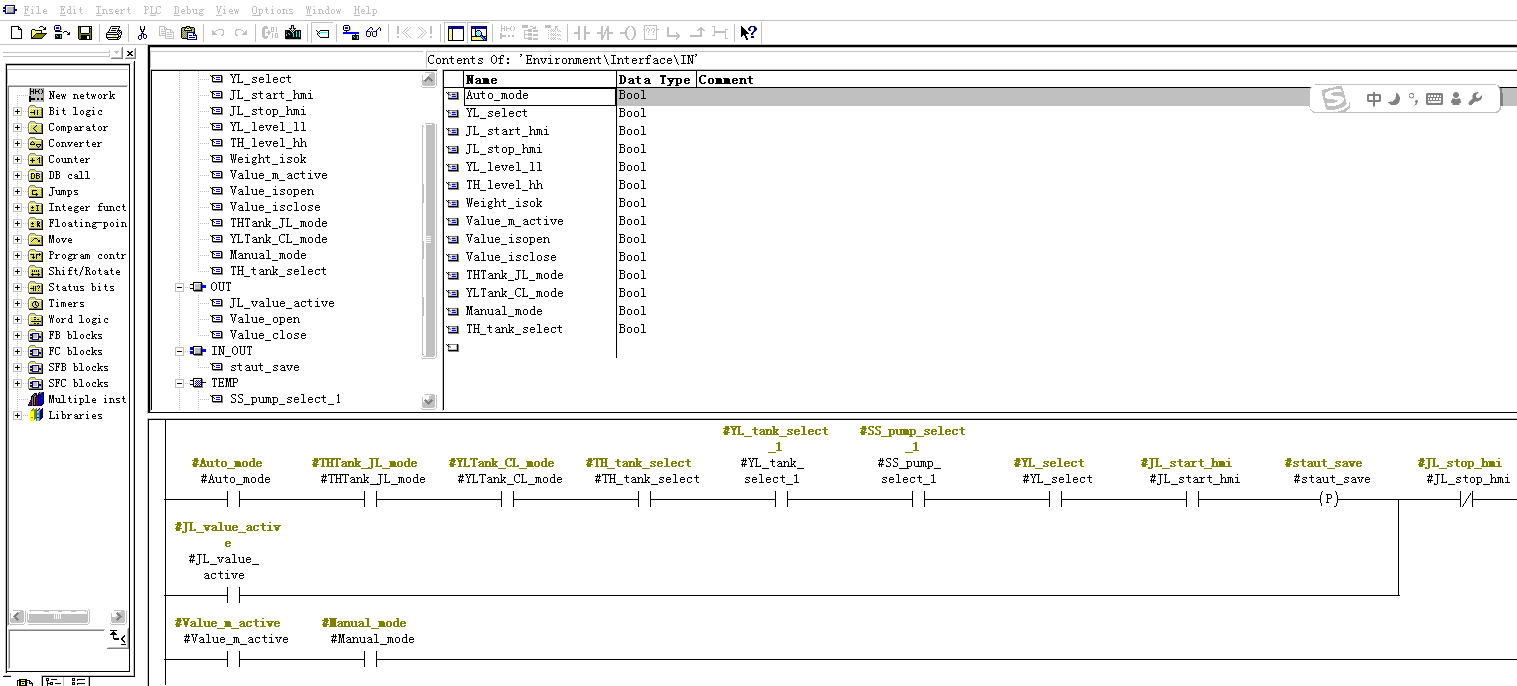
Task: Close the program elements catalog panel
Action: [130, 53]
